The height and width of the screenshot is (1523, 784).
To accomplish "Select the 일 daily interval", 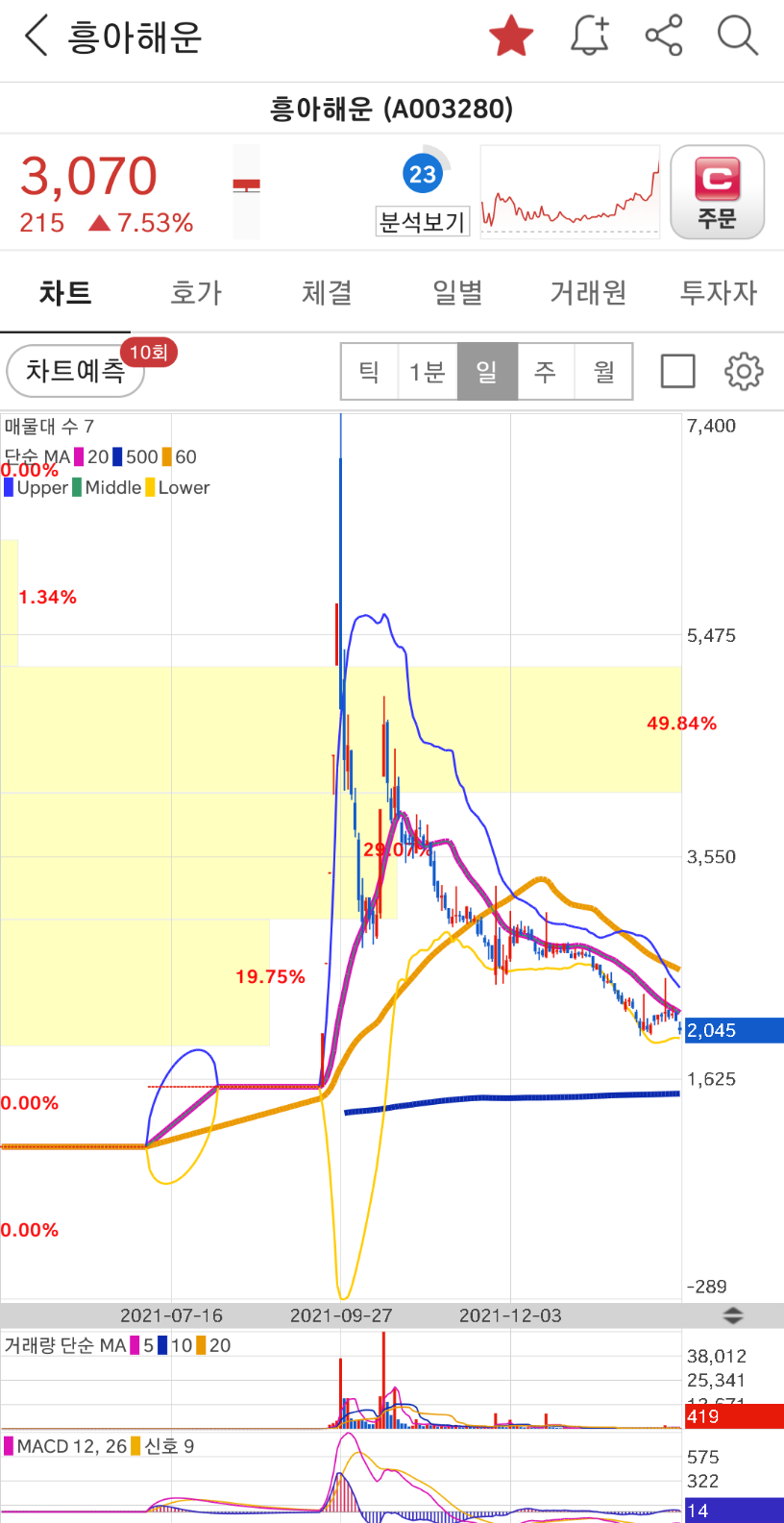I will pos(487,371).
